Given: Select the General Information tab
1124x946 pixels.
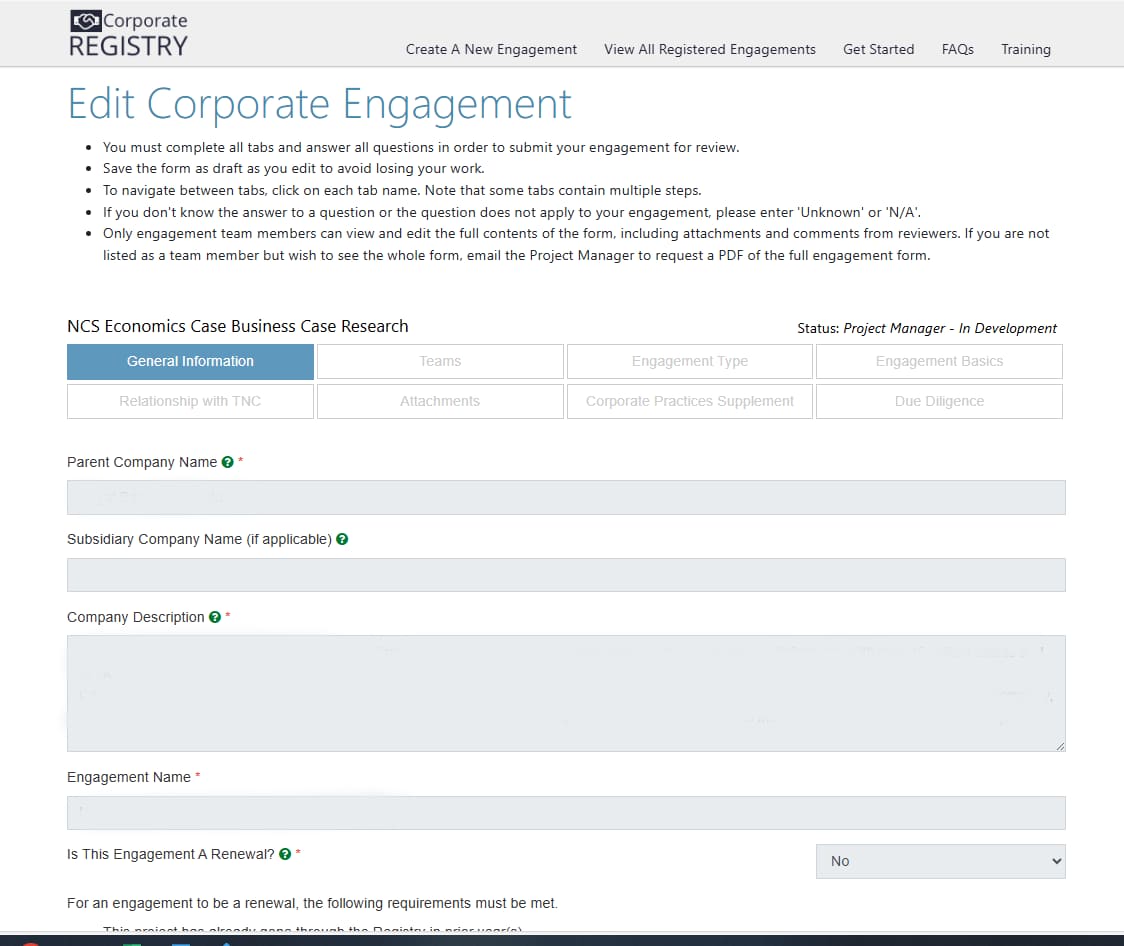Looking at the screenshot, I should coord(190,361).
